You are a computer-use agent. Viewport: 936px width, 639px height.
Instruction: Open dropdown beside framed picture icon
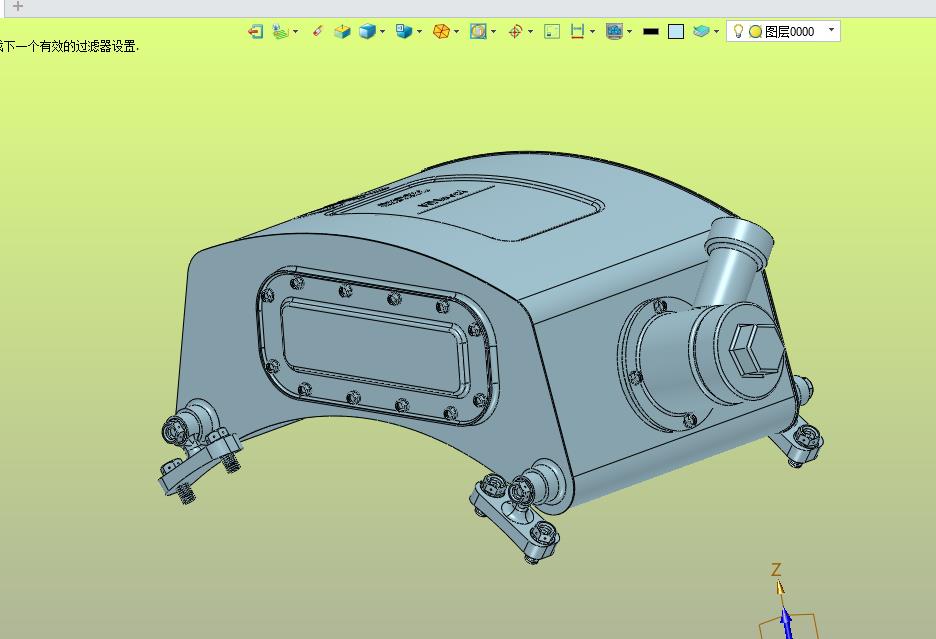tap(493, 32)
